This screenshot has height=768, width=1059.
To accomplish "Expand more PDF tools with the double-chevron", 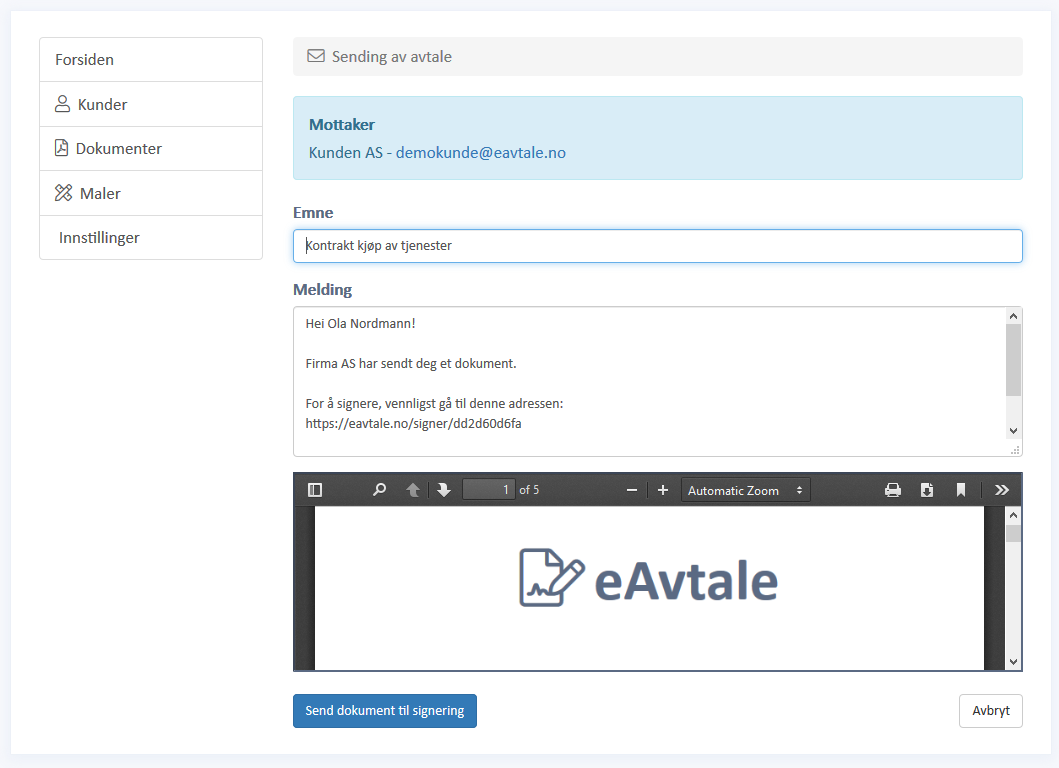I will point(1001,489).
